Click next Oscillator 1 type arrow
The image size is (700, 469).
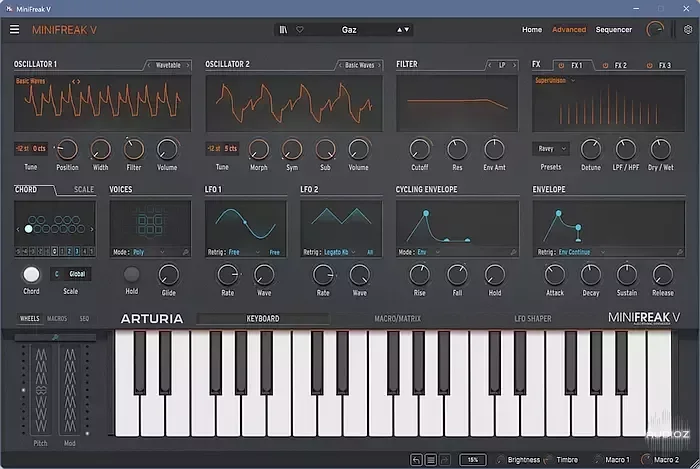pyautogui.click(x=188, y=65)
